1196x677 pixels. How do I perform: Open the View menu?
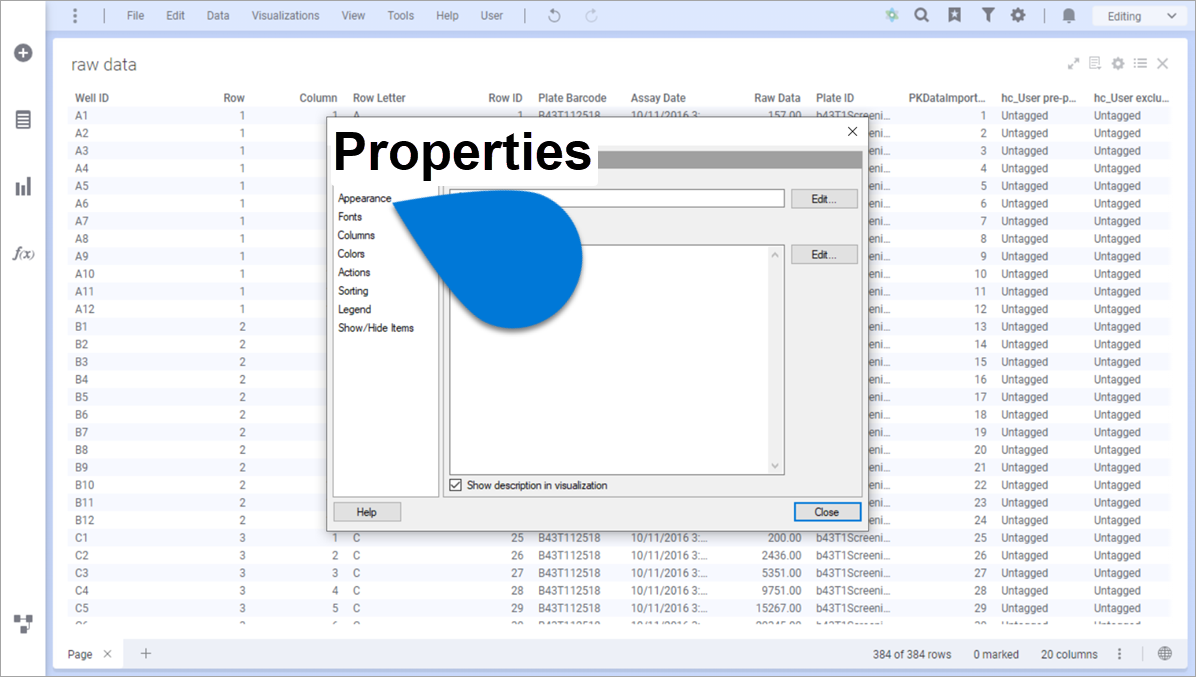click(x=353, y=15)
